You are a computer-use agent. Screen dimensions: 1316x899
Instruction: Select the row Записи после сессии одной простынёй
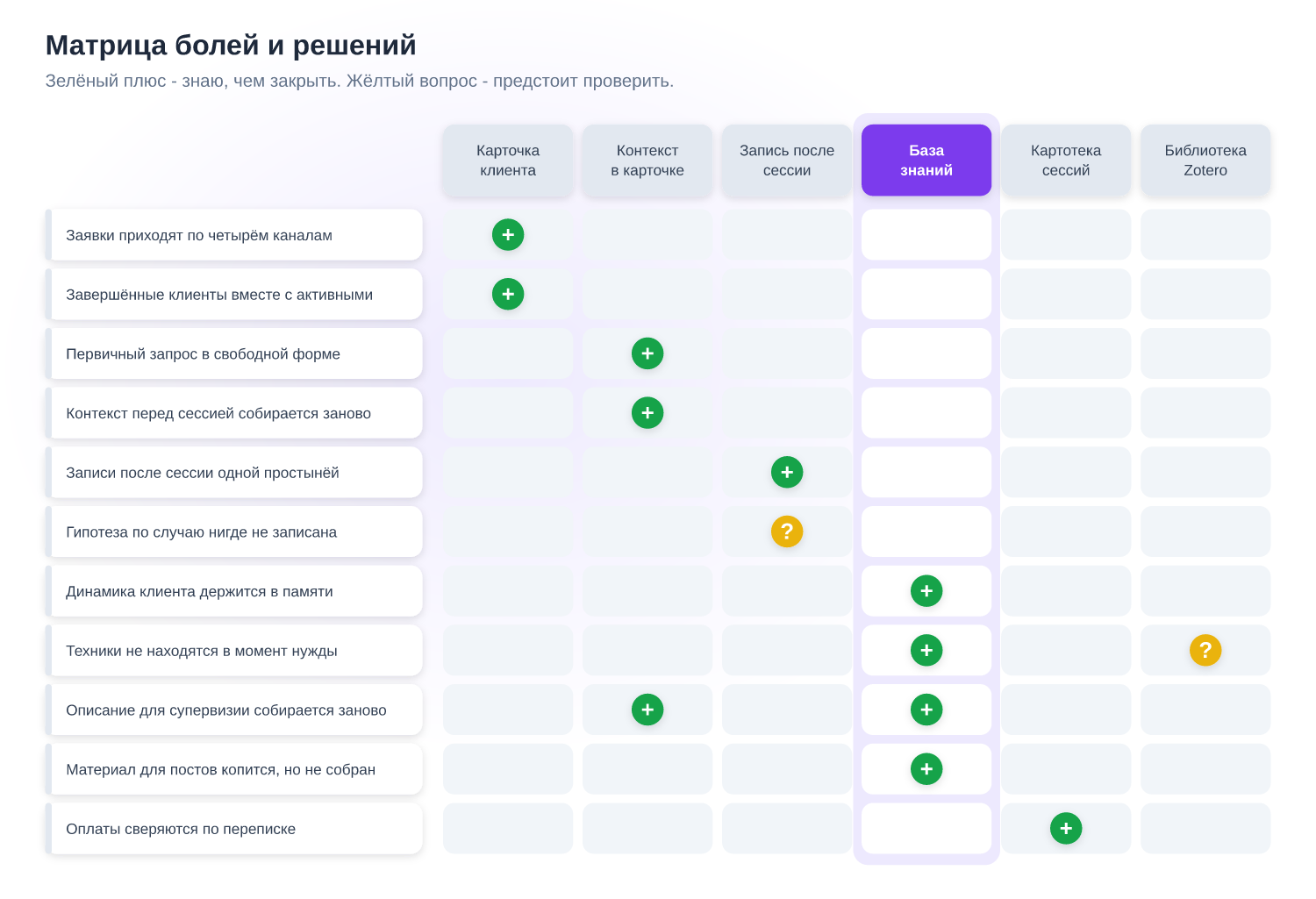pos(234,473)
